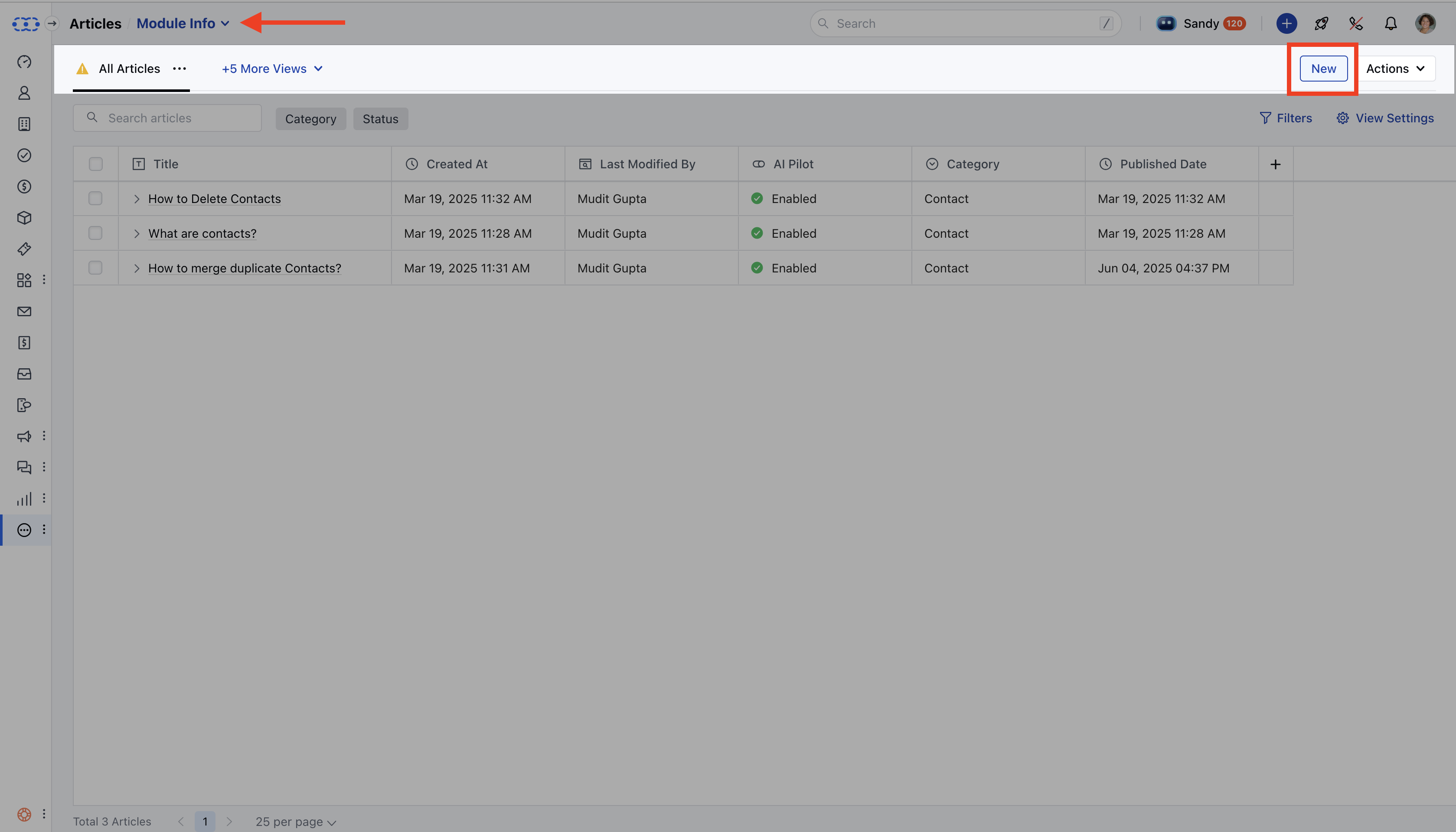The width and height of the screenshot is (1456, 832).
Task: Click the blue plus quick-add icon
Action: point(1286,23)
